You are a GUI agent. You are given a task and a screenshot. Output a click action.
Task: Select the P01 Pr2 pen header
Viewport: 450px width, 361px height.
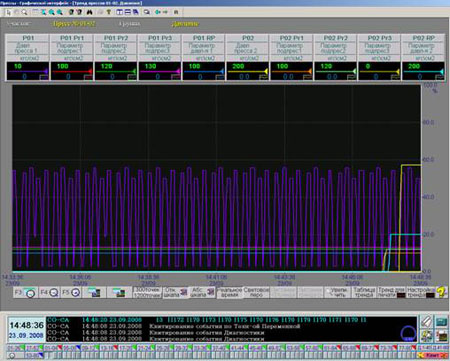[x=116, y=38]
